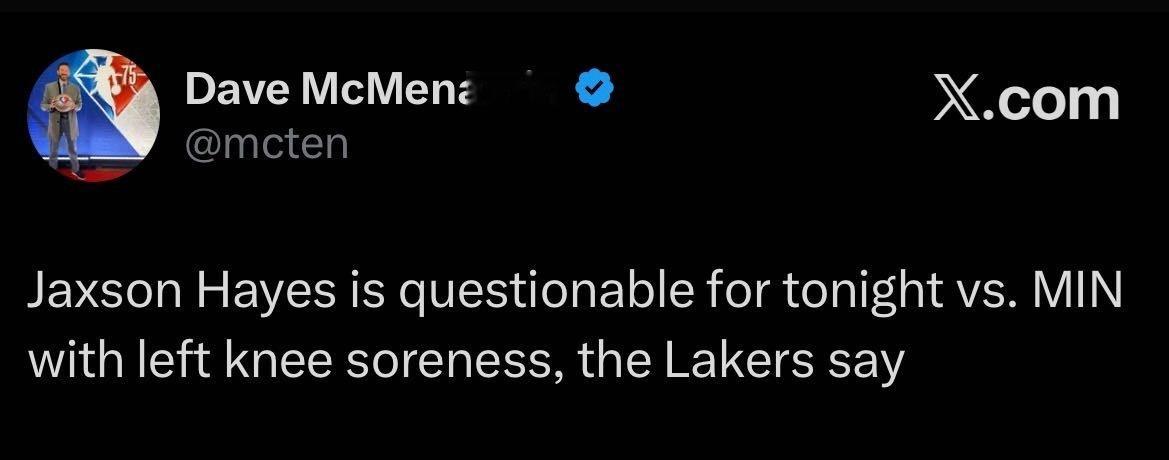Click the blue verified checkmark badge

click(x=595, y=91)
